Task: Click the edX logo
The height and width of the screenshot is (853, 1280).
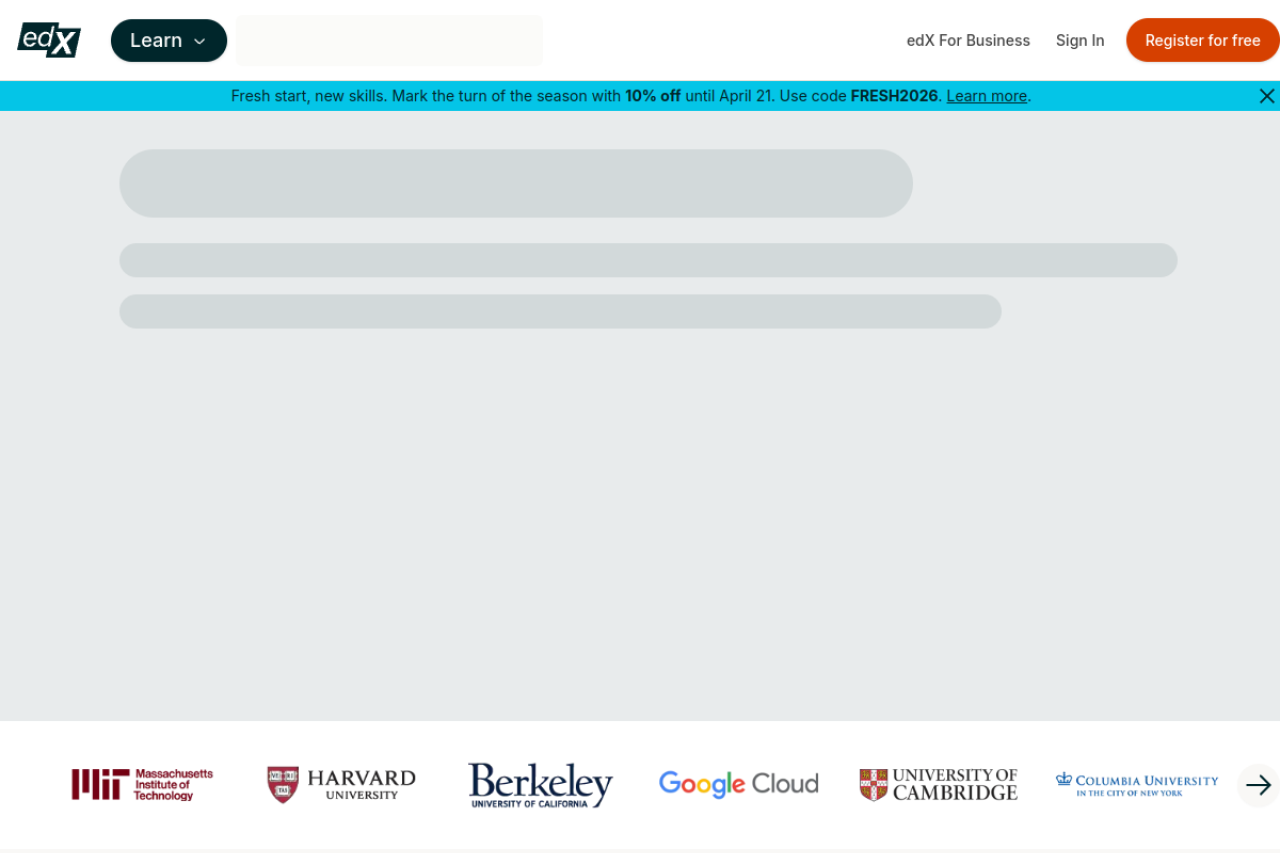Action: tap(49, 40)
